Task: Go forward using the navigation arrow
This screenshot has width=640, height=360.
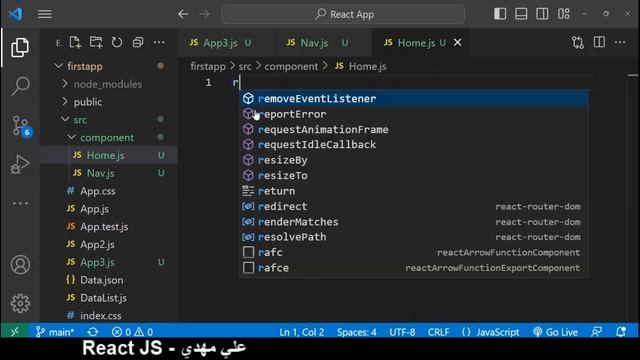Action: click(x=204, y=14)
